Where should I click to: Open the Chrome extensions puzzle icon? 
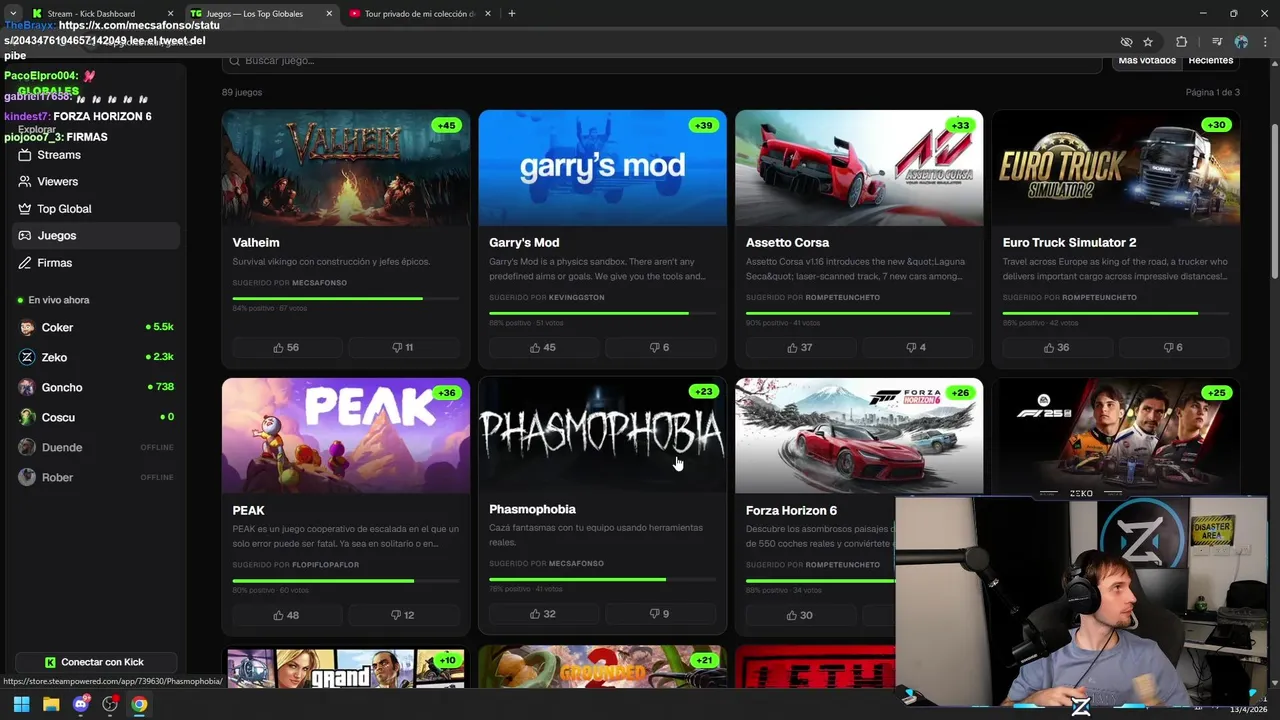click(1181, 42)
